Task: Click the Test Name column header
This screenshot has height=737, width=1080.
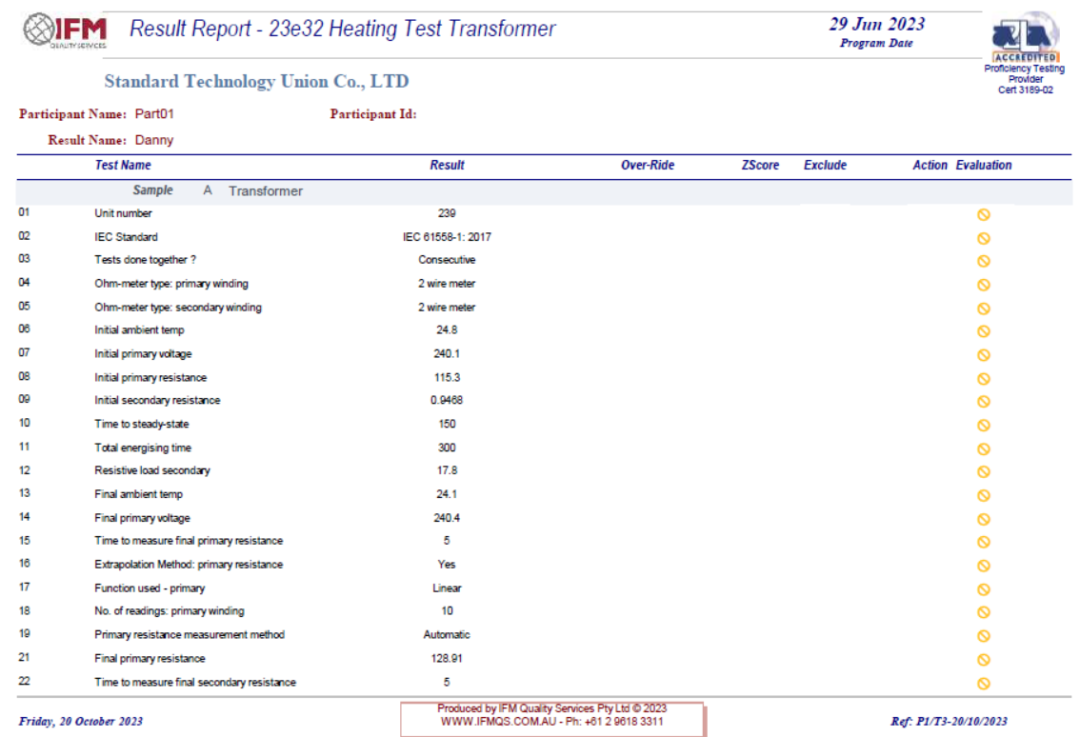Action: pyautogui.click(x=123, y=165)
